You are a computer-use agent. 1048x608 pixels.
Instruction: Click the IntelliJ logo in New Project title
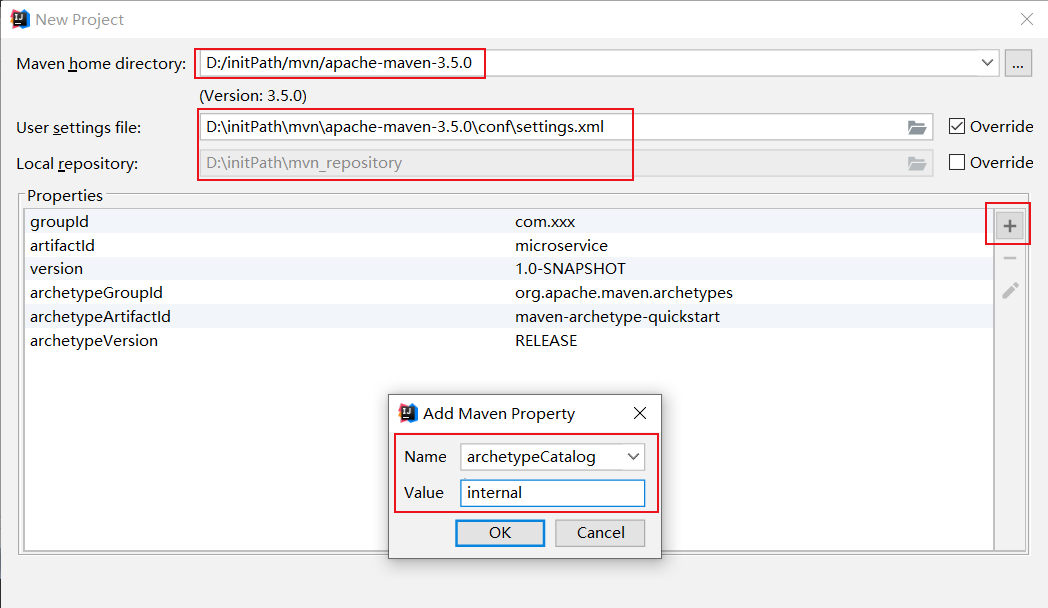(20, 19)
